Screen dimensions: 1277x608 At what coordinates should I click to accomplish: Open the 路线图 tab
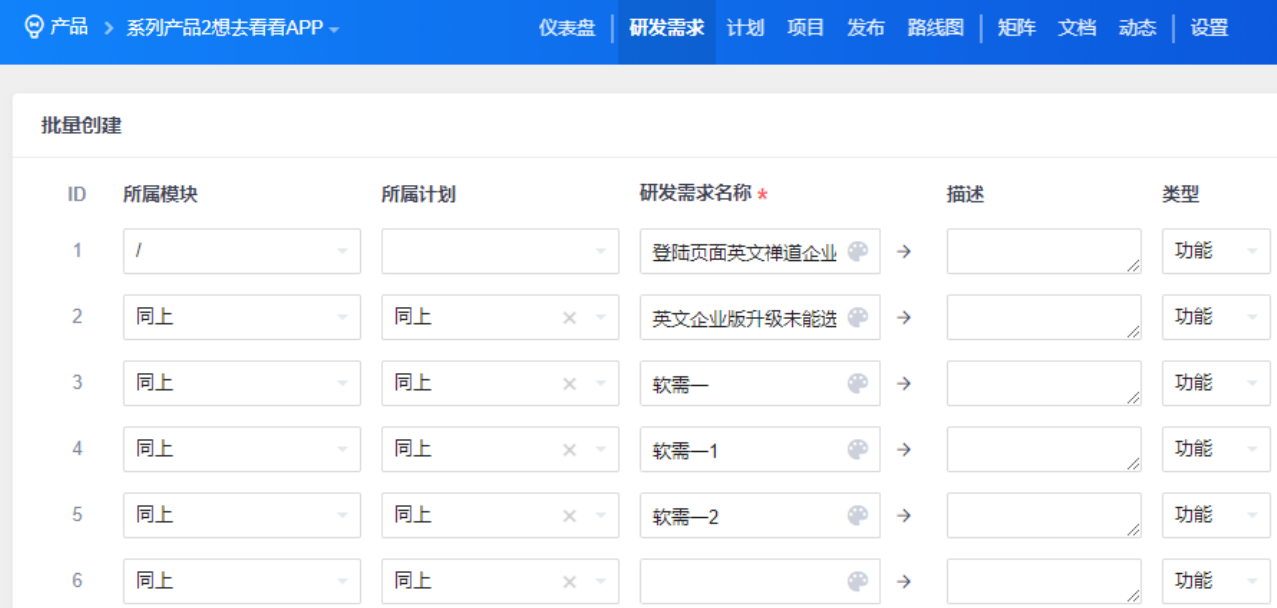coord(935,28)
